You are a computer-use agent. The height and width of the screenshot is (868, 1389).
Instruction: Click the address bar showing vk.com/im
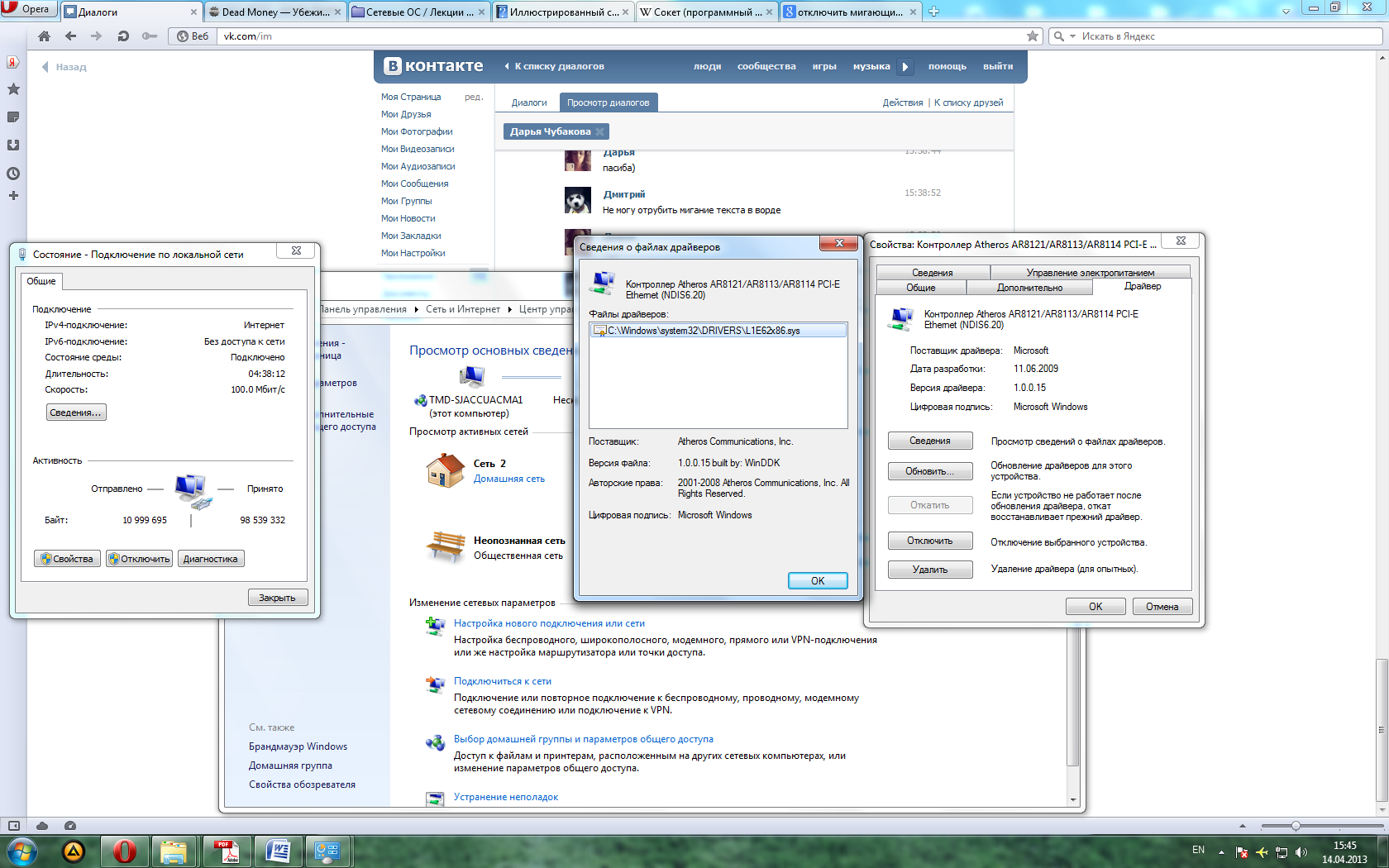point(620,36)
